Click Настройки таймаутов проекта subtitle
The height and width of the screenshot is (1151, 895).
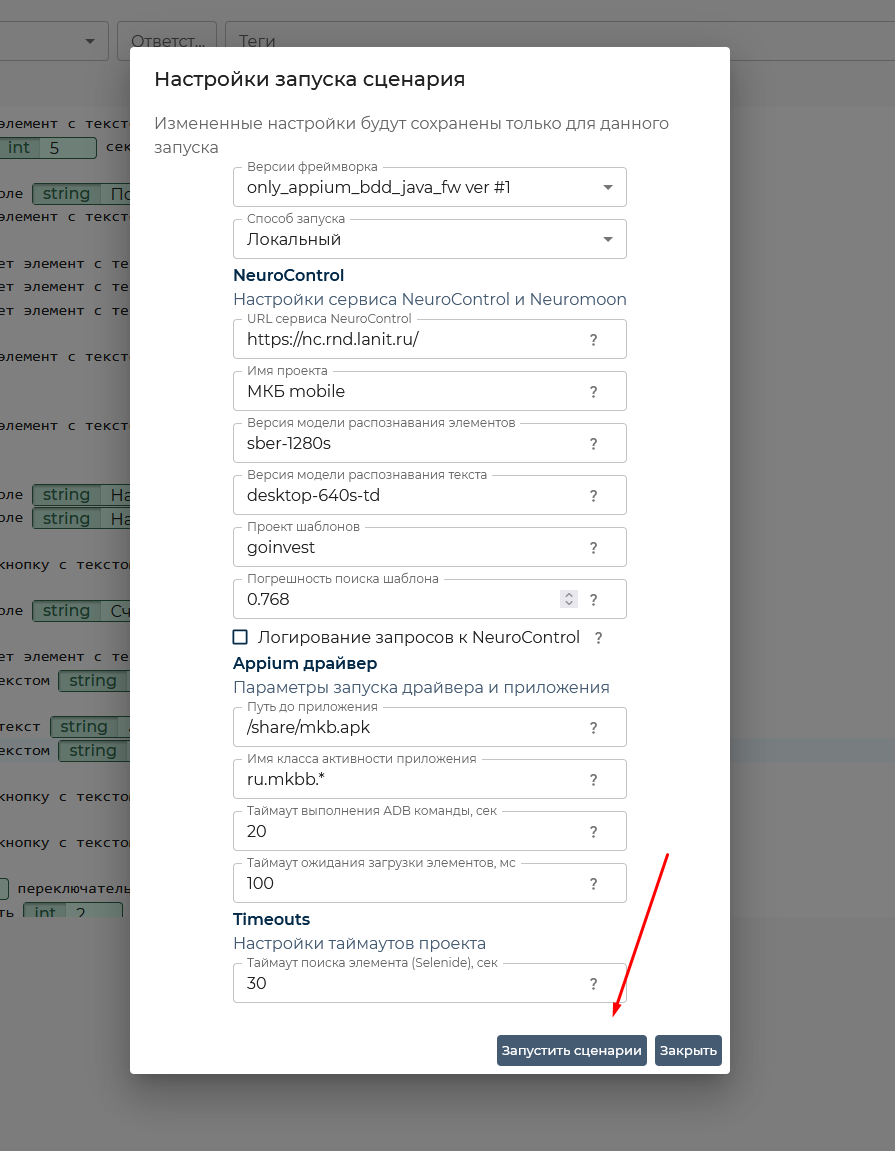(360, 943)
